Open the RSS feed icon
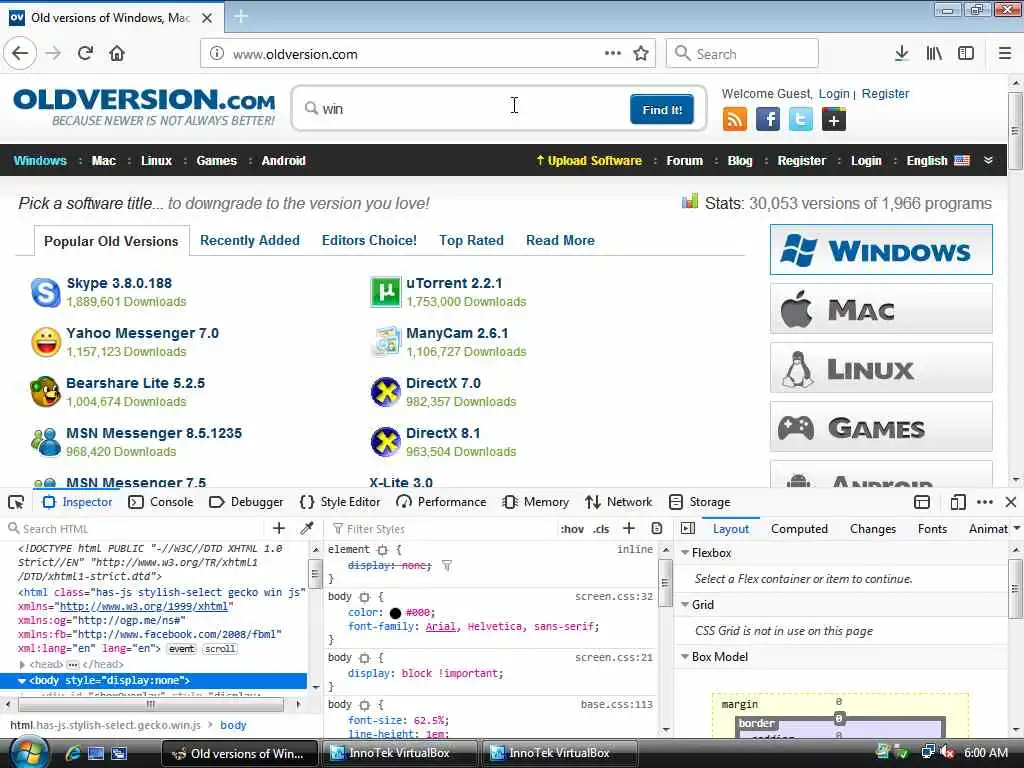The height and width of the screenshot is (768, 1024). pos(735,120)
